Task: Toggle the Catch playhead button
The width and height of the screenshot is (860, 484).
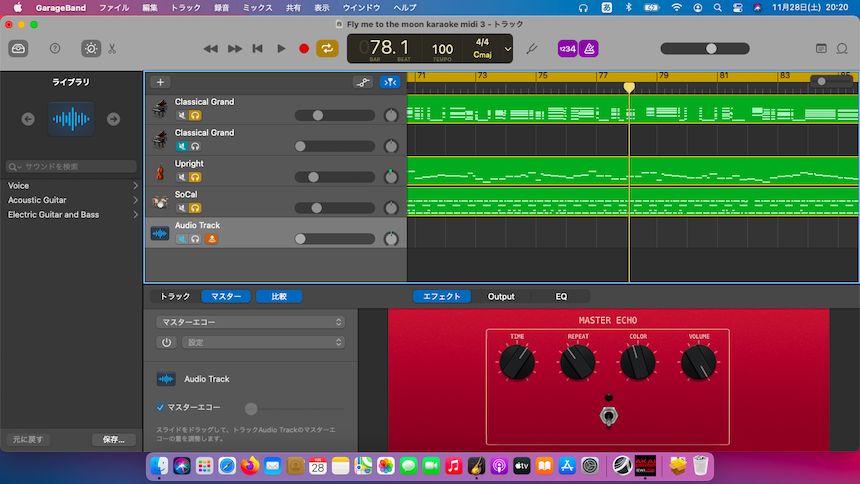Action: point(390,82)
